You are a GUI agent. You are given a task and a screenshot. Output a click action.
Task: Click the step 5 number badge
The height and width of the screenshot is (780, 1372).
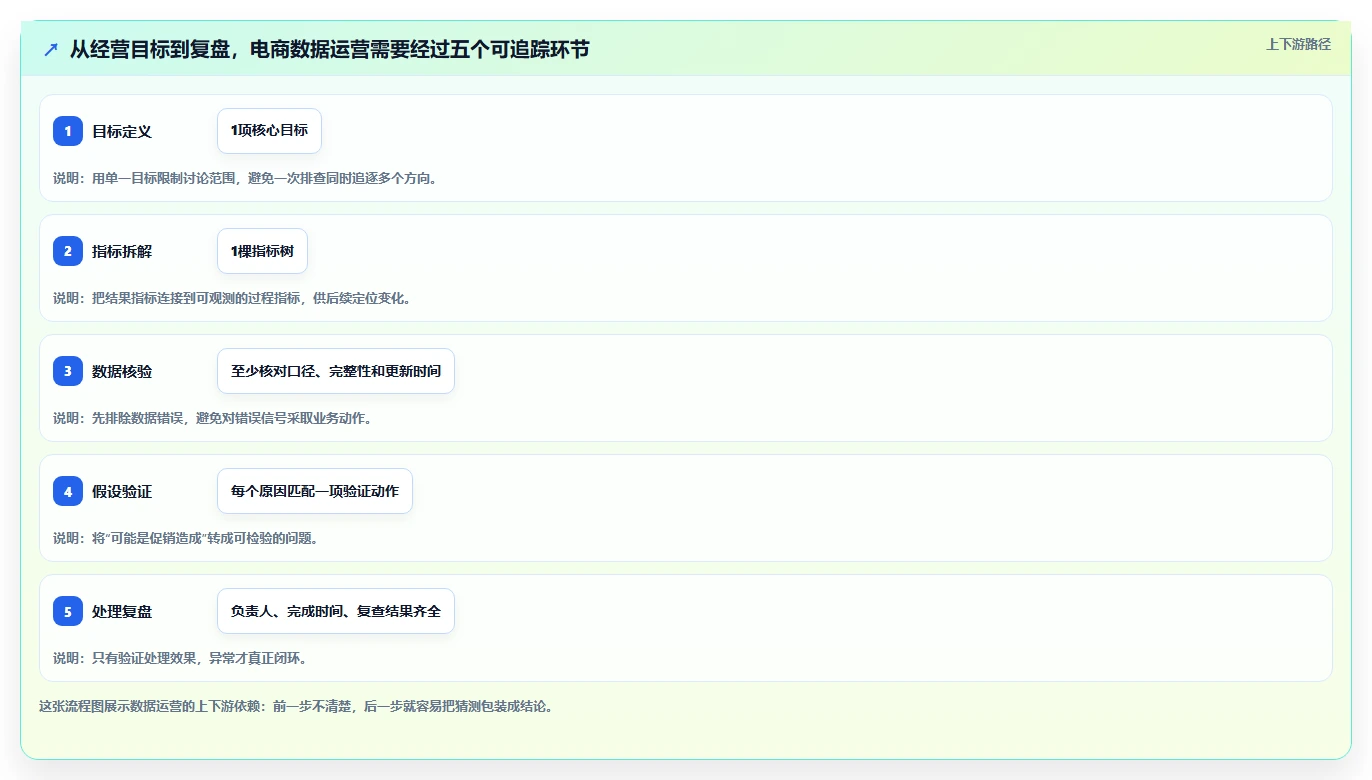[68, 611]
